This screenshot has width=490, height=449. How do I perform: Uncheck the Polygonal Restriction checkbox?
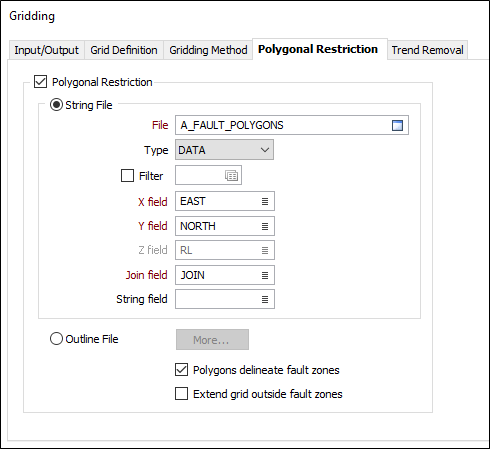click(x=40, y=82)
